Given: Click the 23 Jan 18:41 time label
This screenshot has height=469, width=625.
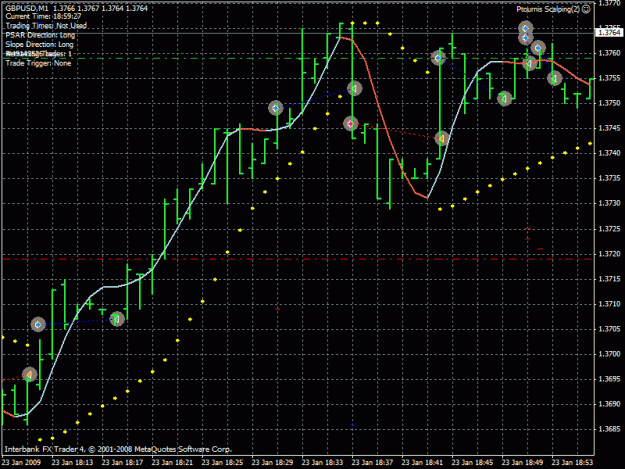Looking at the screenshot, I should [423, 462].
